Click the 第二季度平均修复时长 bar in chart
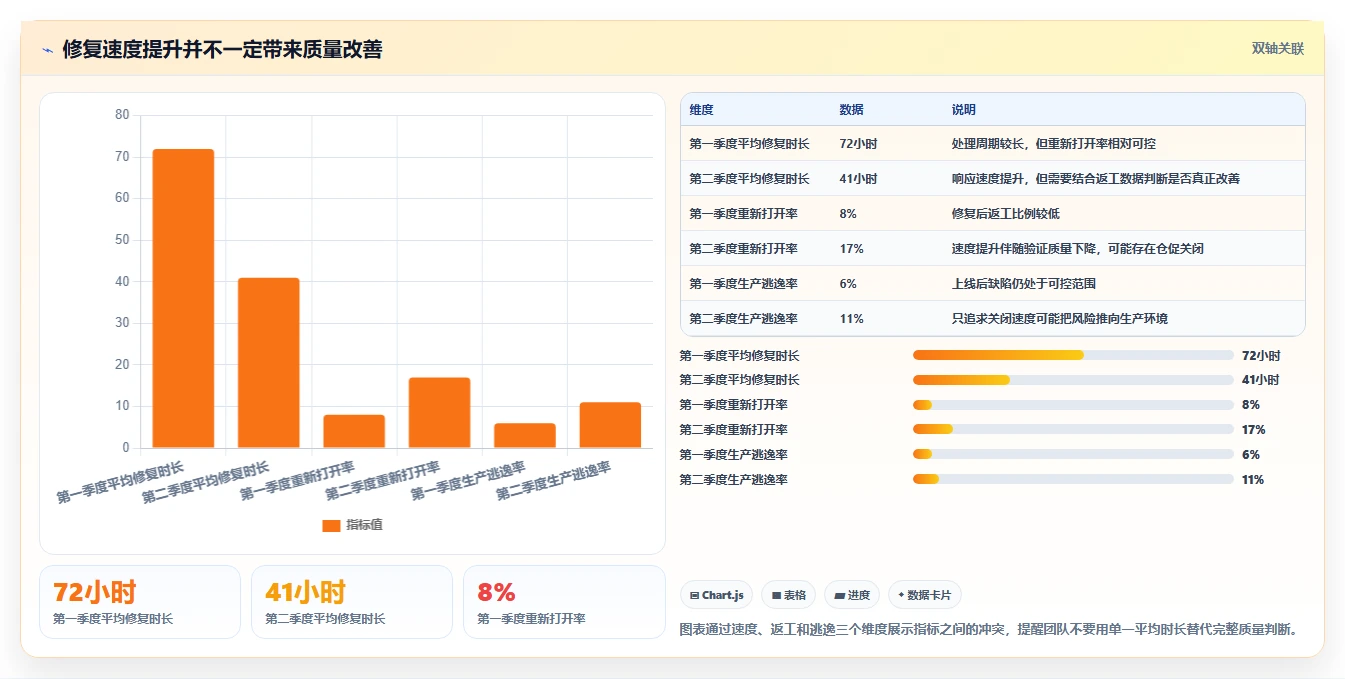Viewport: 1345px width, 679px height. click(268, 362)
